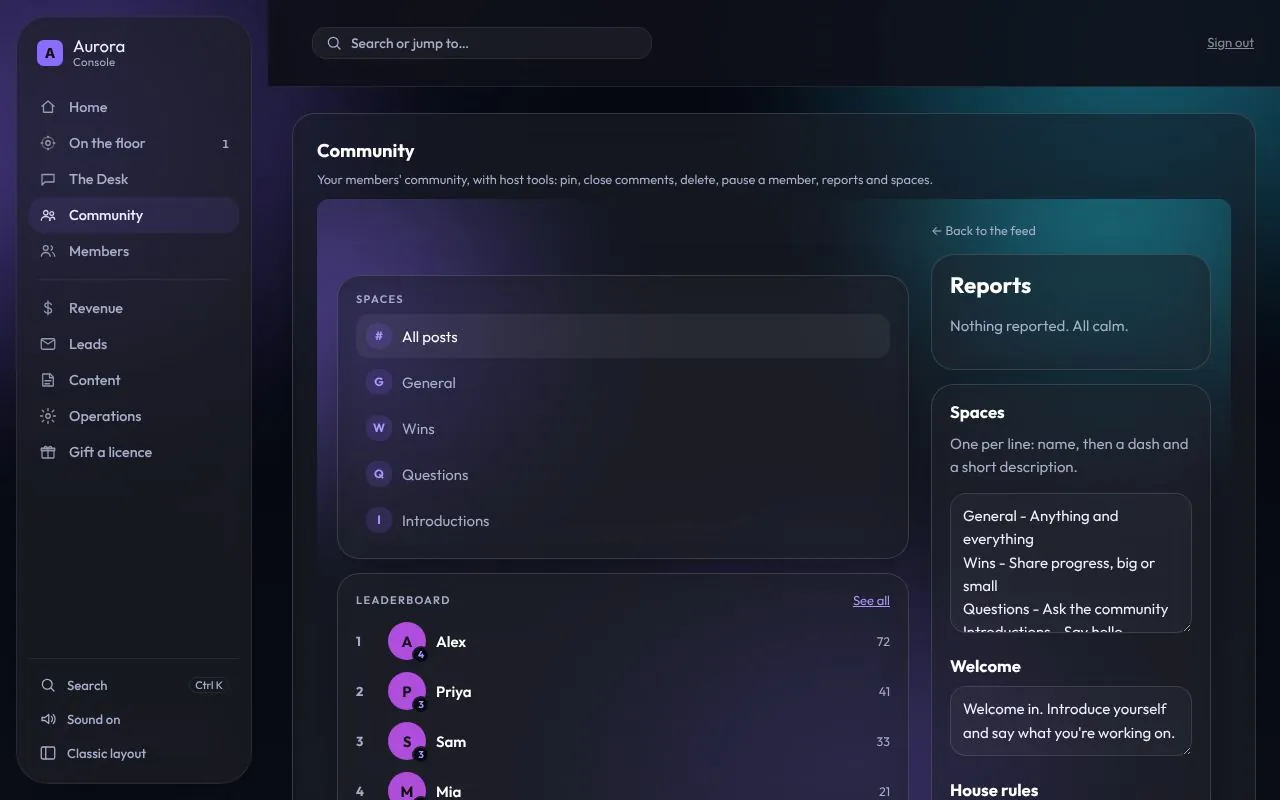This screenshot has width=1280, height=800.
Task: Open Home from the sidebar
Action: coord(134,107)
